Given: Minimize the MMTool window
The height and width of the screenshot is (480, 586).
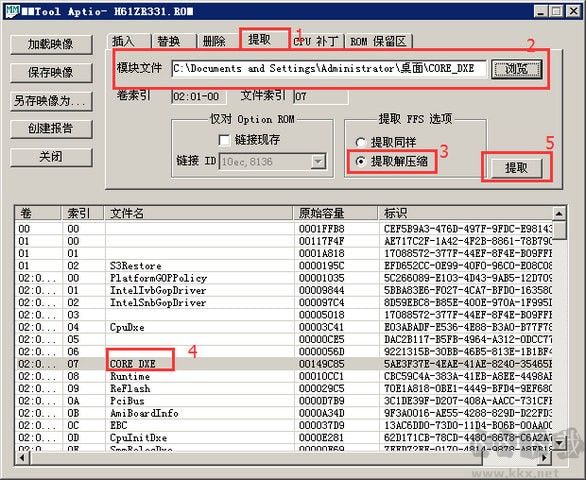Looking at the screenshot, I should pyautogui.click(x=540, y=11).
